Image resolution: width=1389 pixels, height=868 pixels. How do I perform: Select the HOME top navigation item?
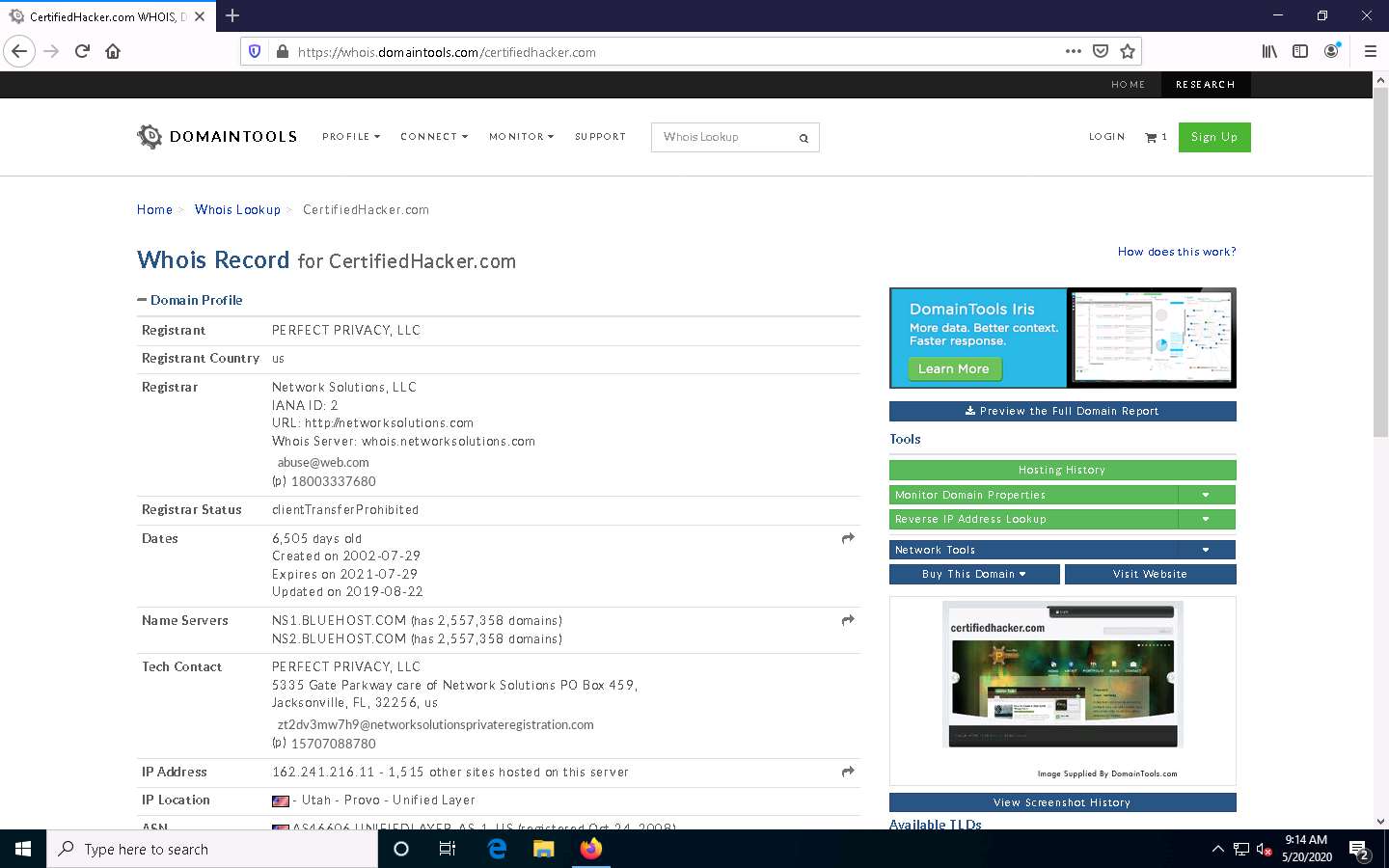(x=1128, y=85)
